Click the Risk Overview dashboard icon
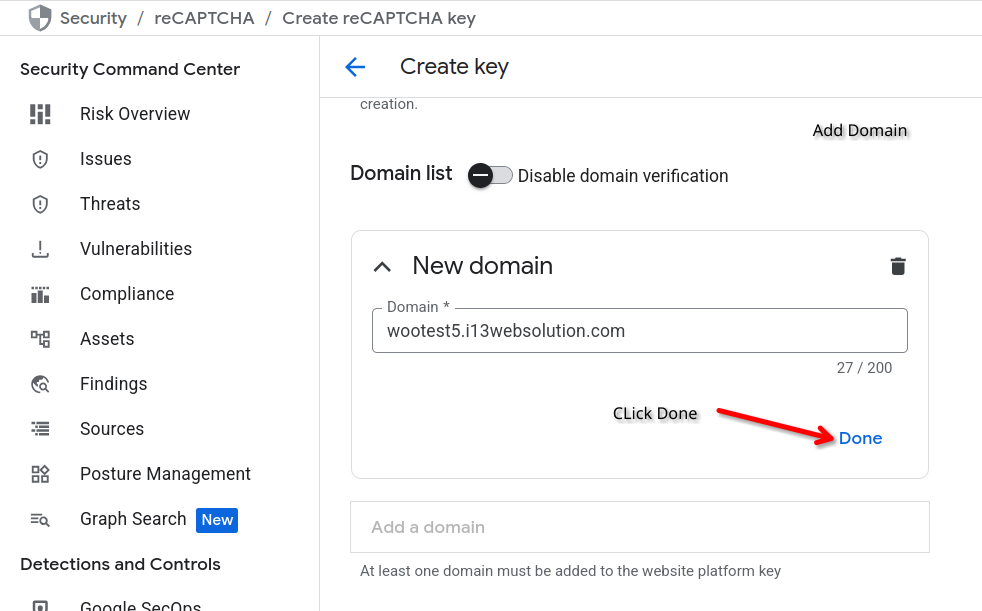Screen dimensions: 982x611 (40, 114)
